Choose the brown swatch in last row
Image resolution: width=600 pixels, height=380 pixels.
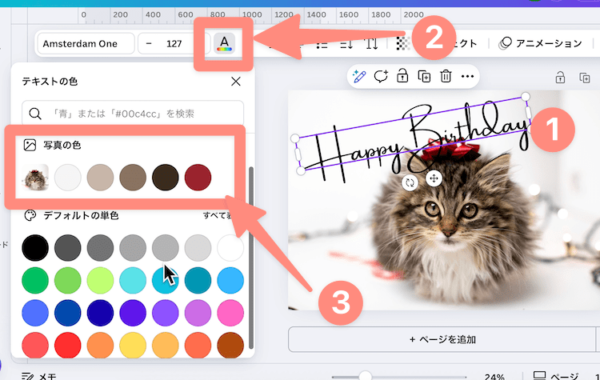click(230, 345)
